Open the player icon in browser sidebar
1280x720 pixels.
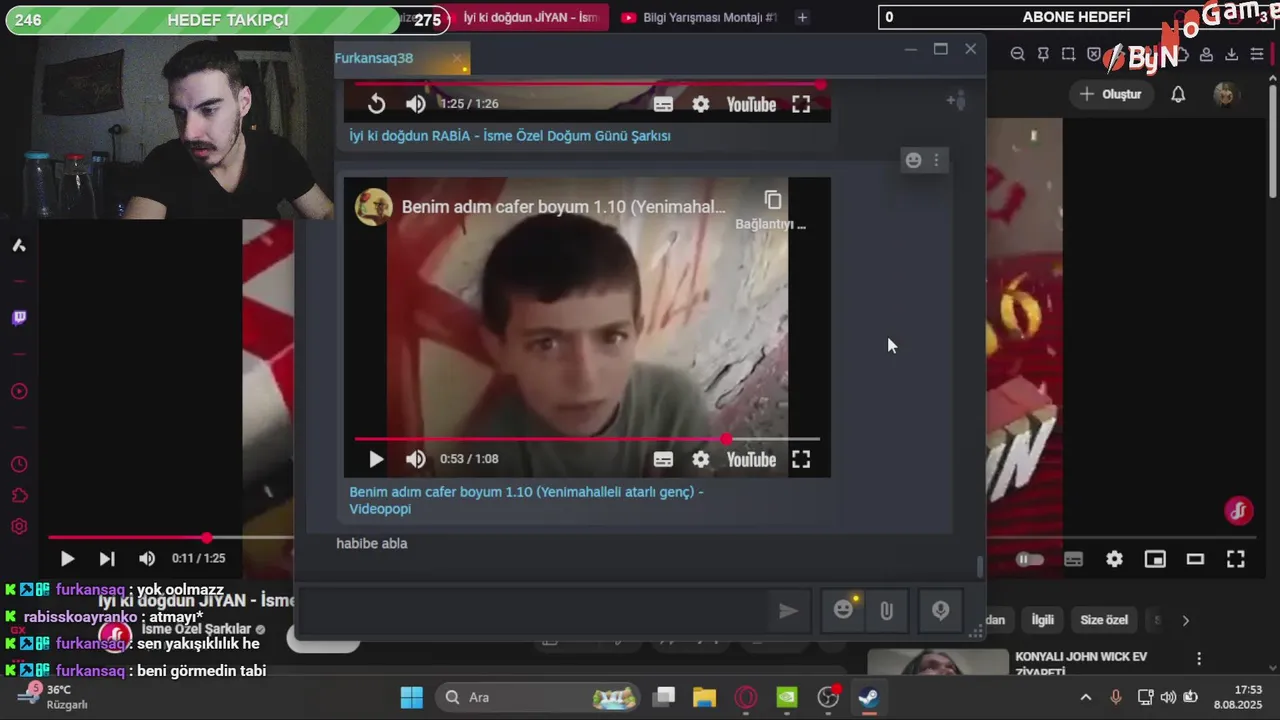coord(18,391)
